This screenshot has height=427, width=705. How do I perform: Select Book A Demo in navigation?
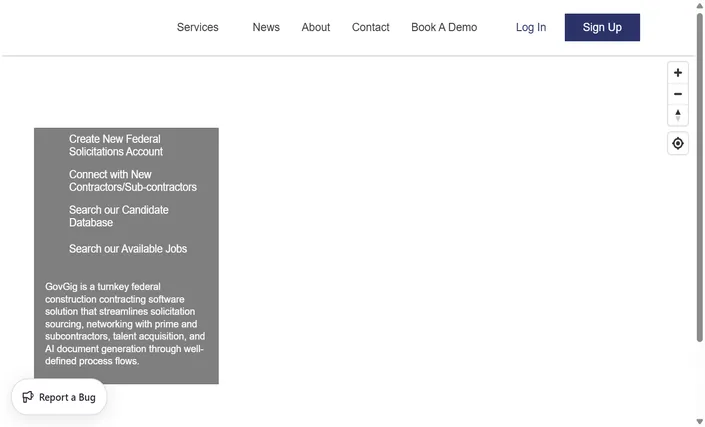point(444,27)
